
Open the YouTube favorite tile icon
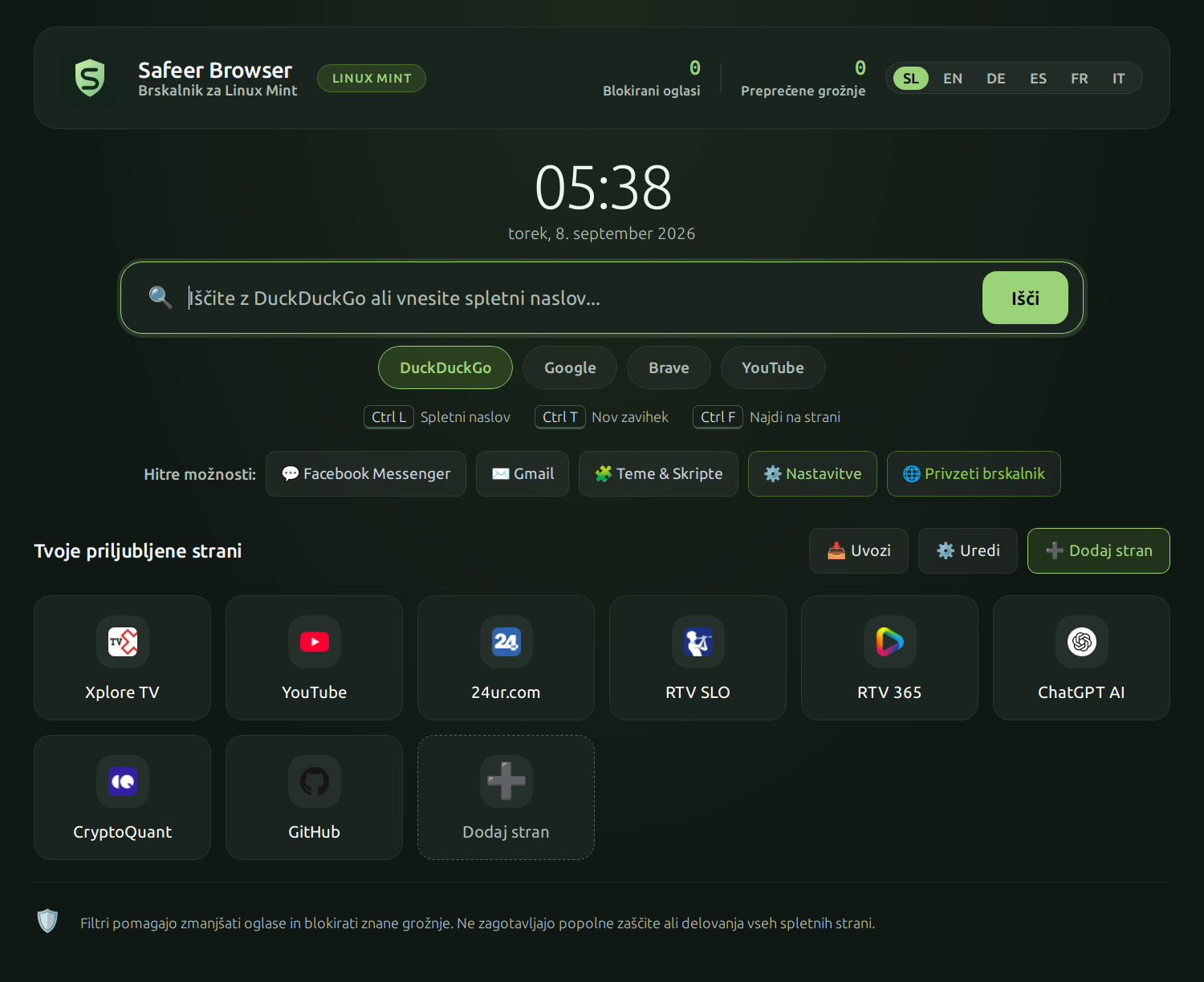(315, 642)
